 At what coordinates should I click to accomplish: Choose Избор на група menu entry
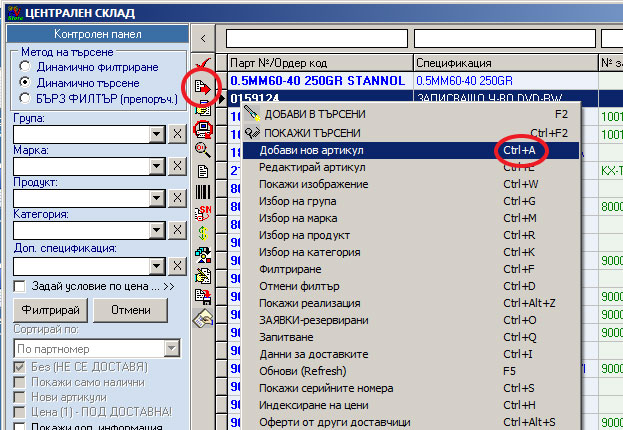pyautogui.click(x=411, y=201)
